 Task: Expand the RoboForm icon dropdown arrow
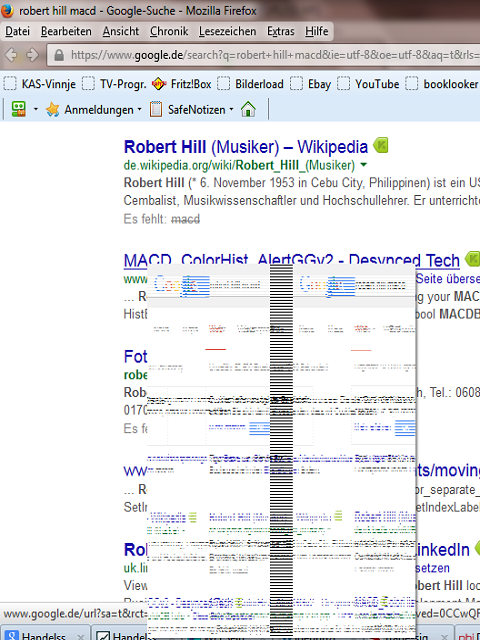36,109
